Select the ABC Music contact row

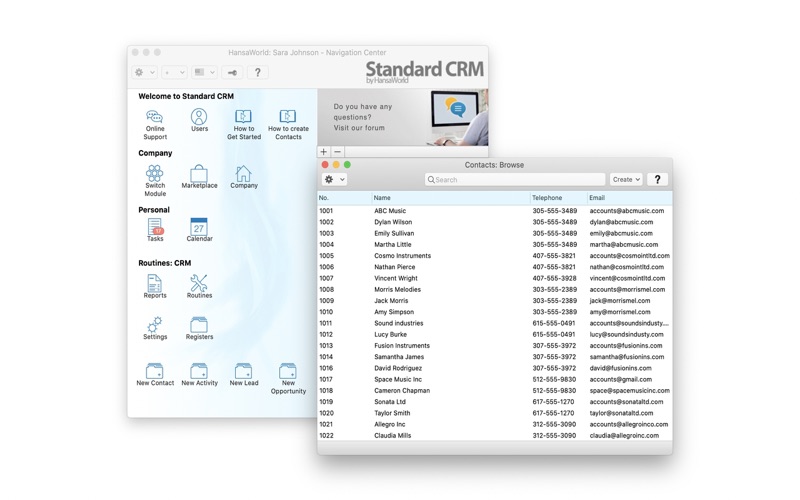494,211
